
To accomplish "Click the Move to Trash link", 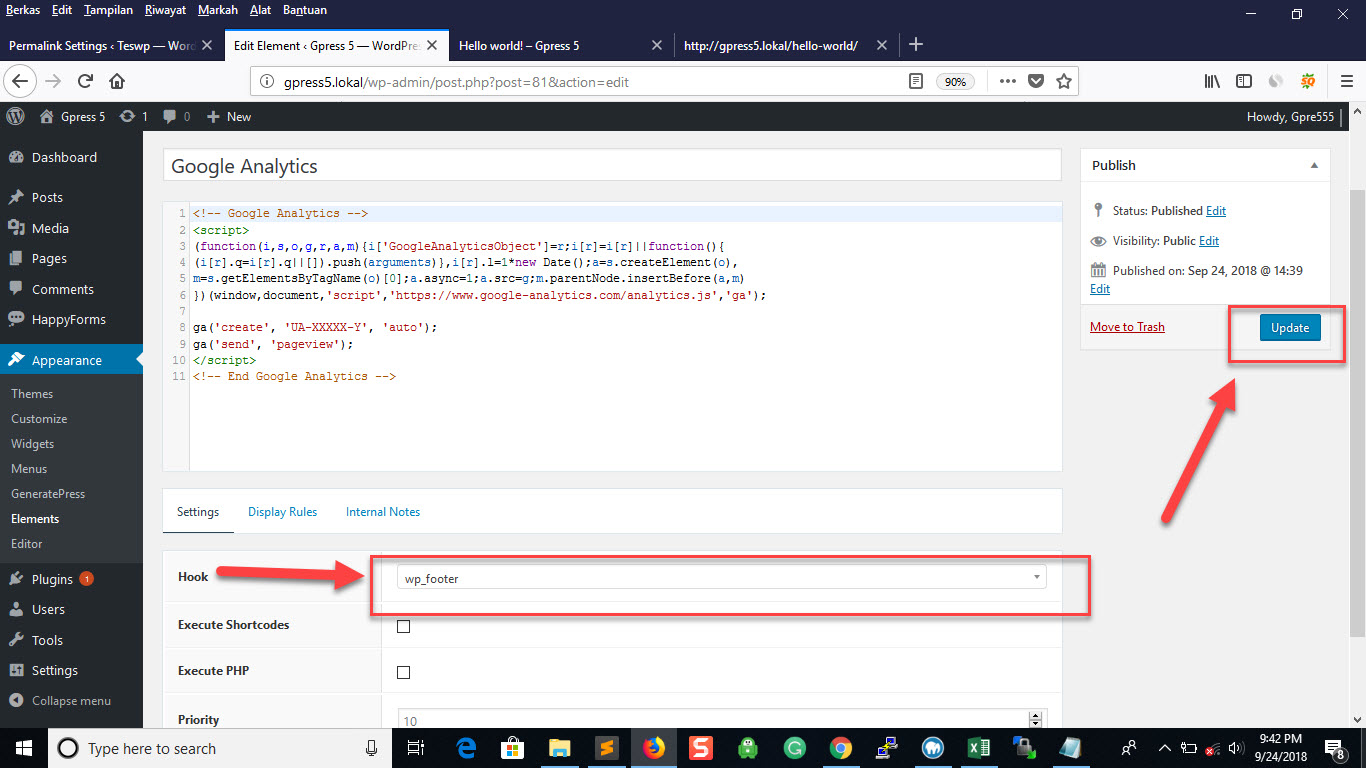I will pyautogui.click(x=1127, y=327).
